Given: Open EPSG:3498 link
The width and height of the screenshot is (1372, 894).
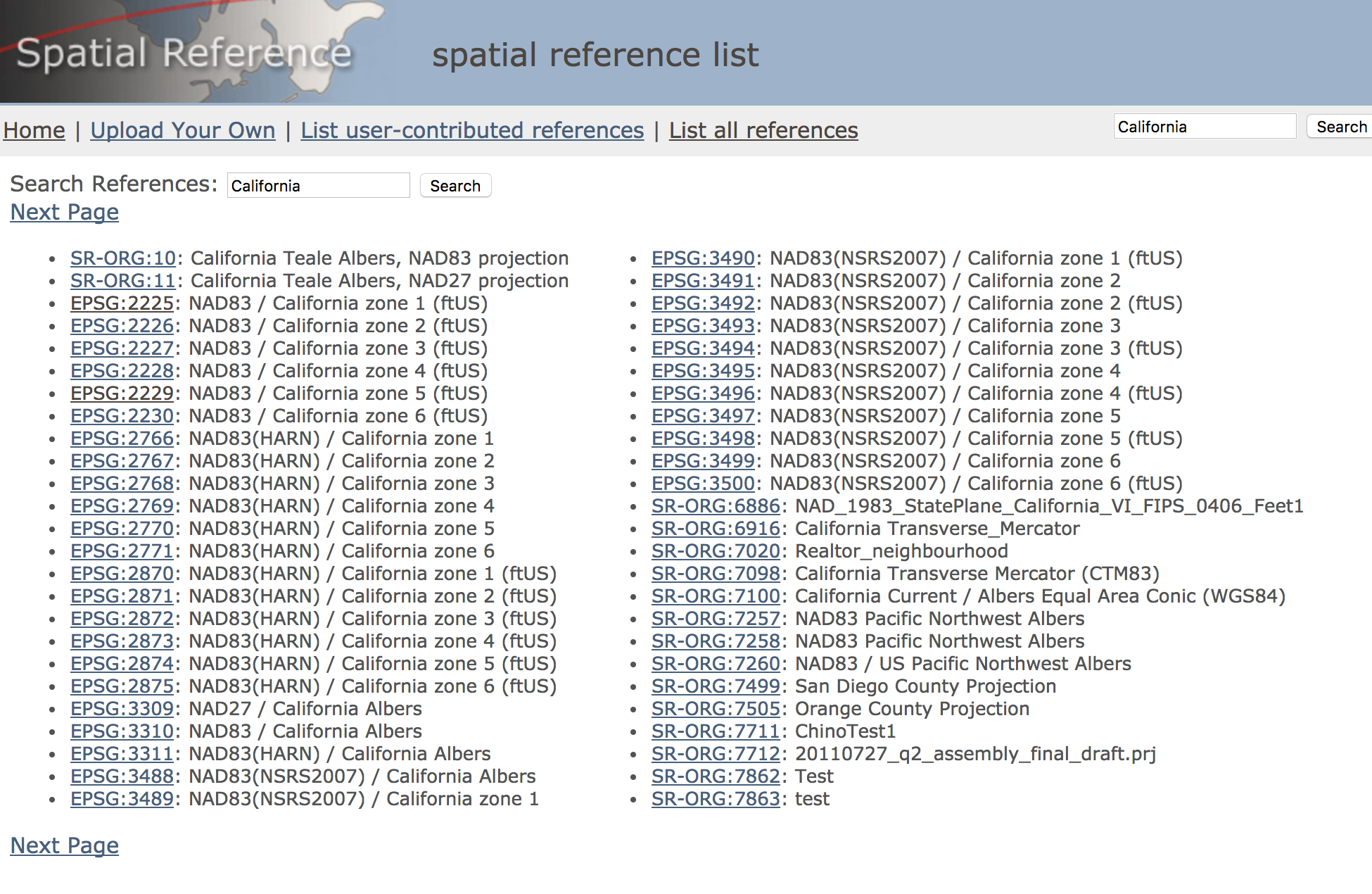Looking at the screenshot, I should (704, 439).
